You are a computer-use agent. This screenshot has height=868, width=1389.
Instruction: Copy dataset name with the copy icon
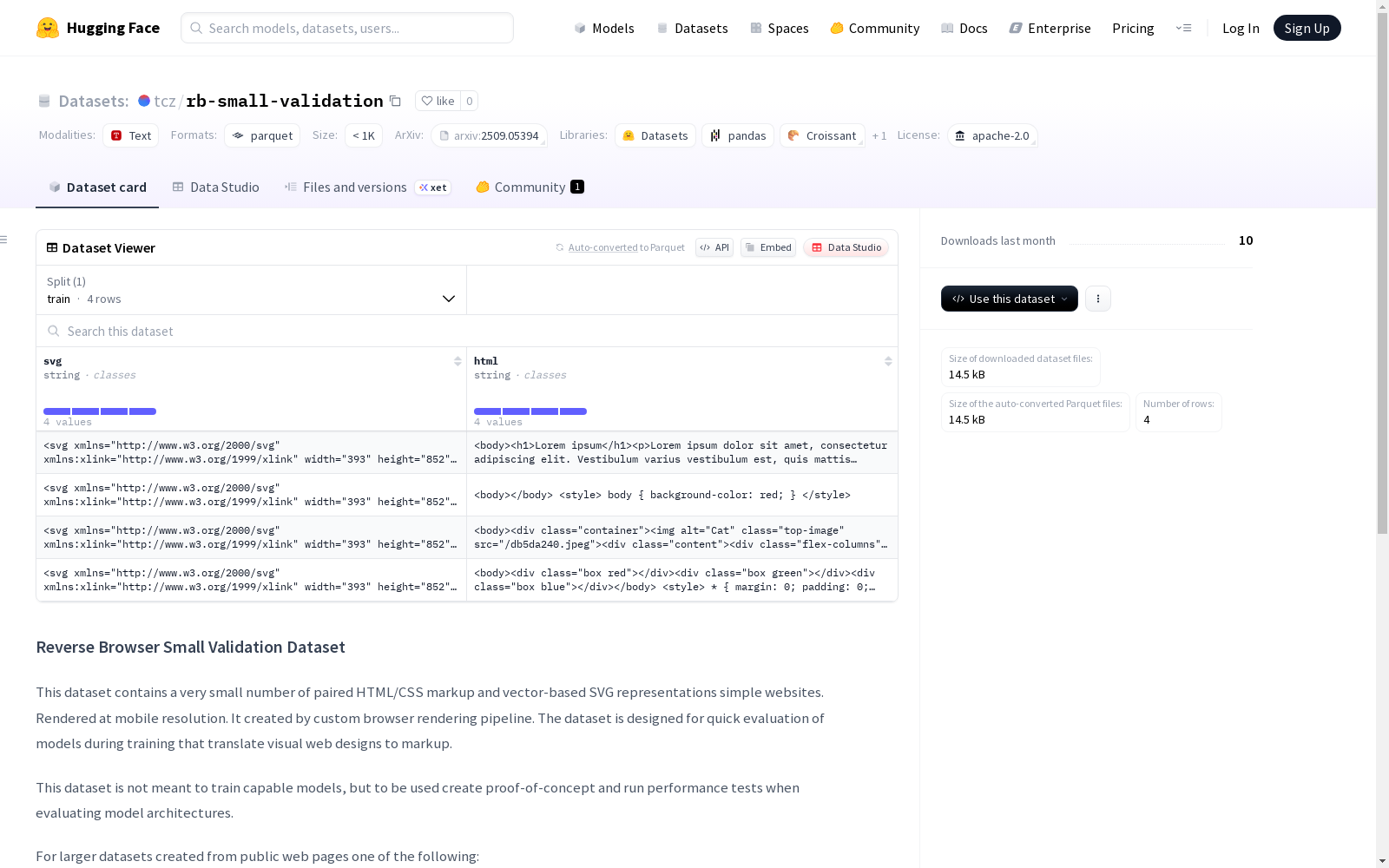coord(395,101)
